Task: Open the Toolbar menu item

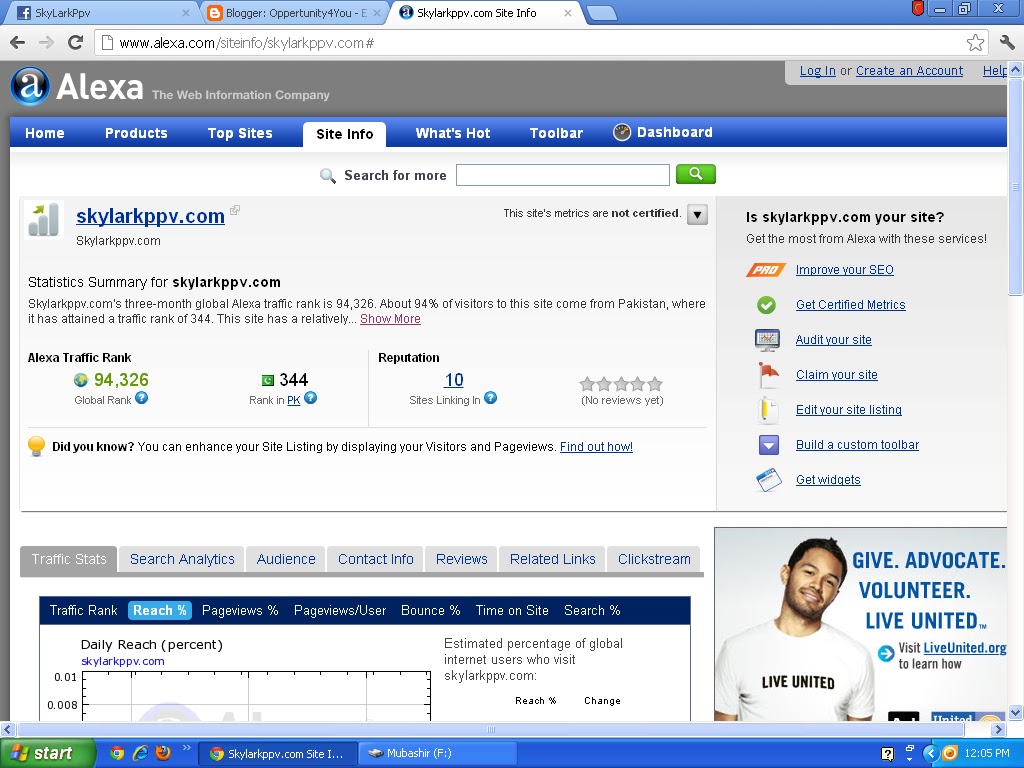Action: point(556,133)
